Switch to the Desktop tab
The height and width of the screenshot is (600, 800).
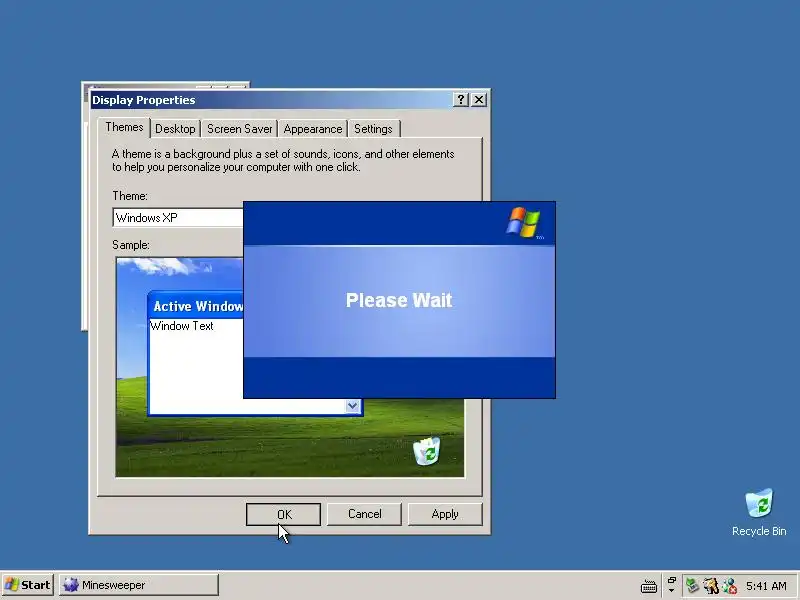(x=175, y=129)
